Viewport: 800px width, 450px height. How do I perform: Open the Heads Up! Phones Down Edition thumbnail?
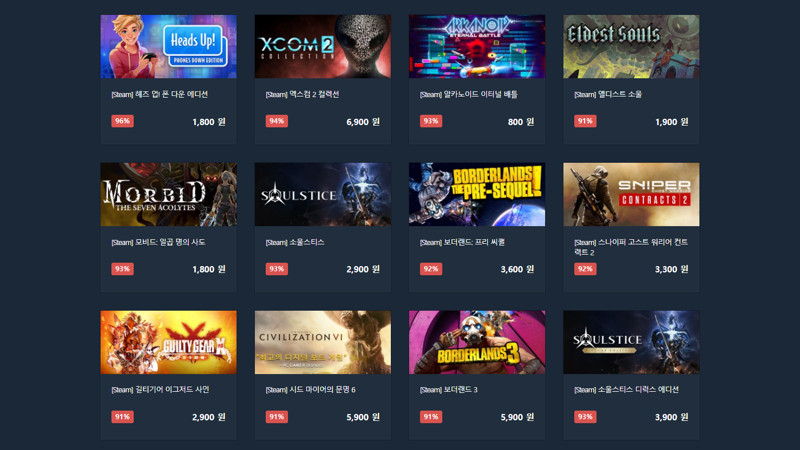coord(168,46)
